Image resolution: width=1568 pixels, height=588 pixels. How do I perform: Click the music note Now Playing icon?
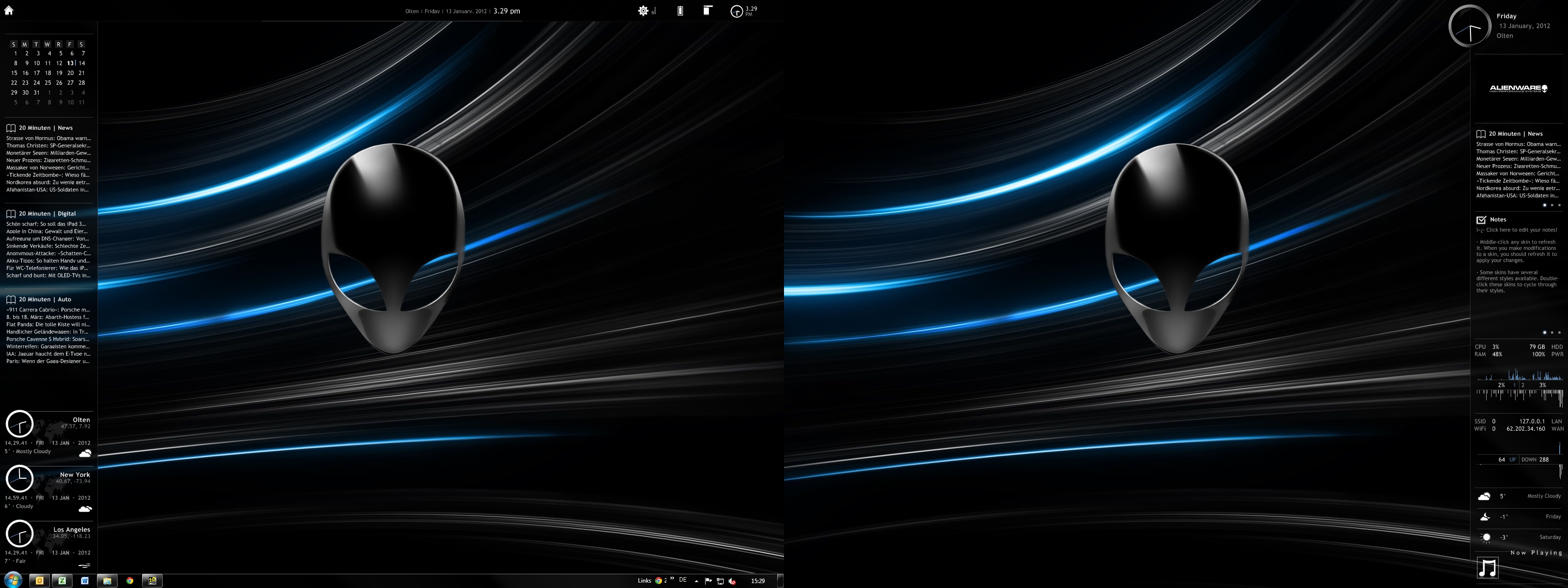tap(1488, 568)
